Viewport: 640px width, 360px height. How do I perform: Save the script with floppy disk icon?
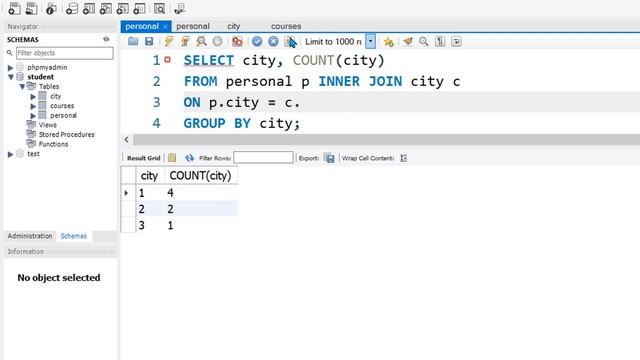point(149,41)
